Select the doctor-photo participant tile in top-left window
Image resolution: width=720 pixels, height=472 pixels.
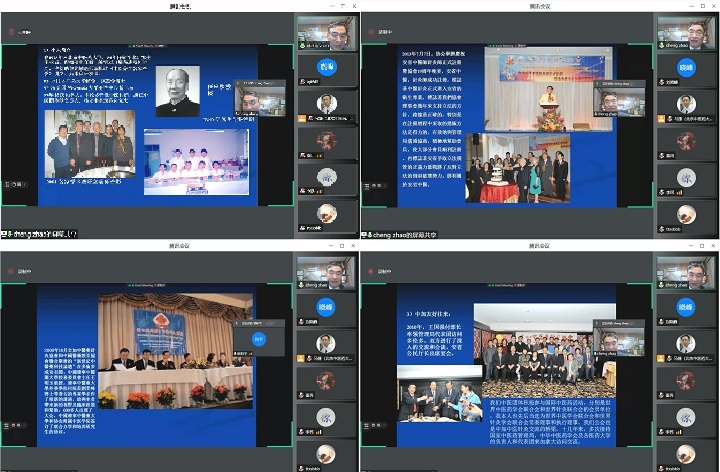click(326, 104)
